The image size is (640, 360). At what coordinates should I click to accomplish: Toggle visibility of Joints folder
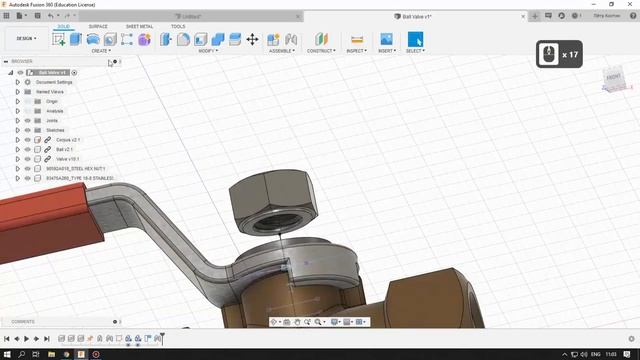[28, 120]
